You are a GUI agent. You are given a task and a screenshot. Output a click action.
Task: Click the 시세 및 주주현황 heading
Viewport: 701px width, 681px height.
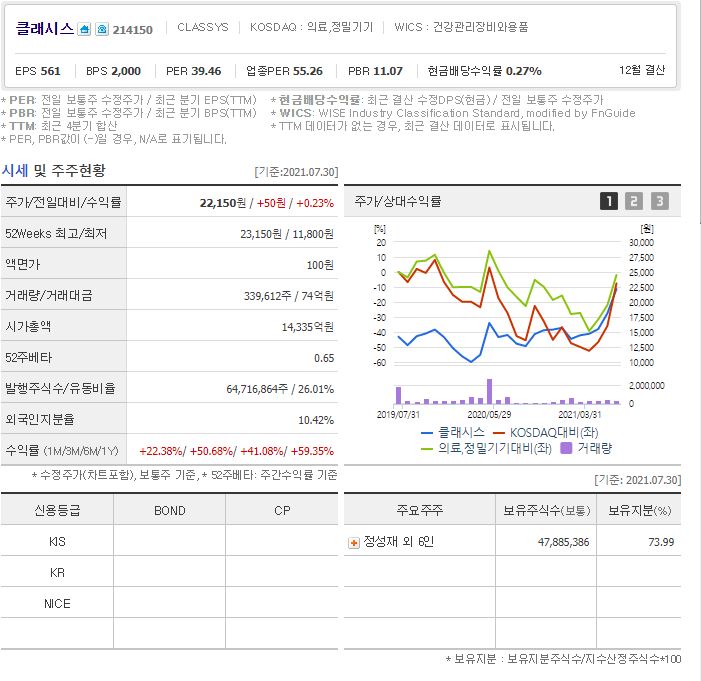54,170
